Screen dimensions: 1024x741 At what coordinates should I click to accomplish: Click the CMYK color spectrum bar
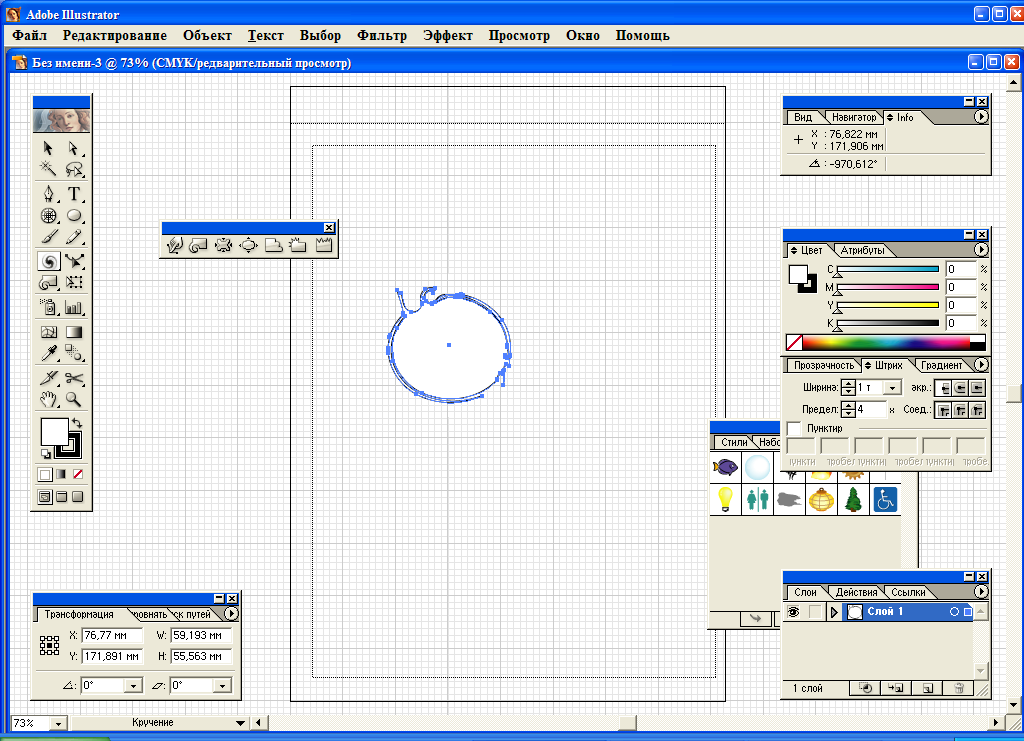[886, 342]
